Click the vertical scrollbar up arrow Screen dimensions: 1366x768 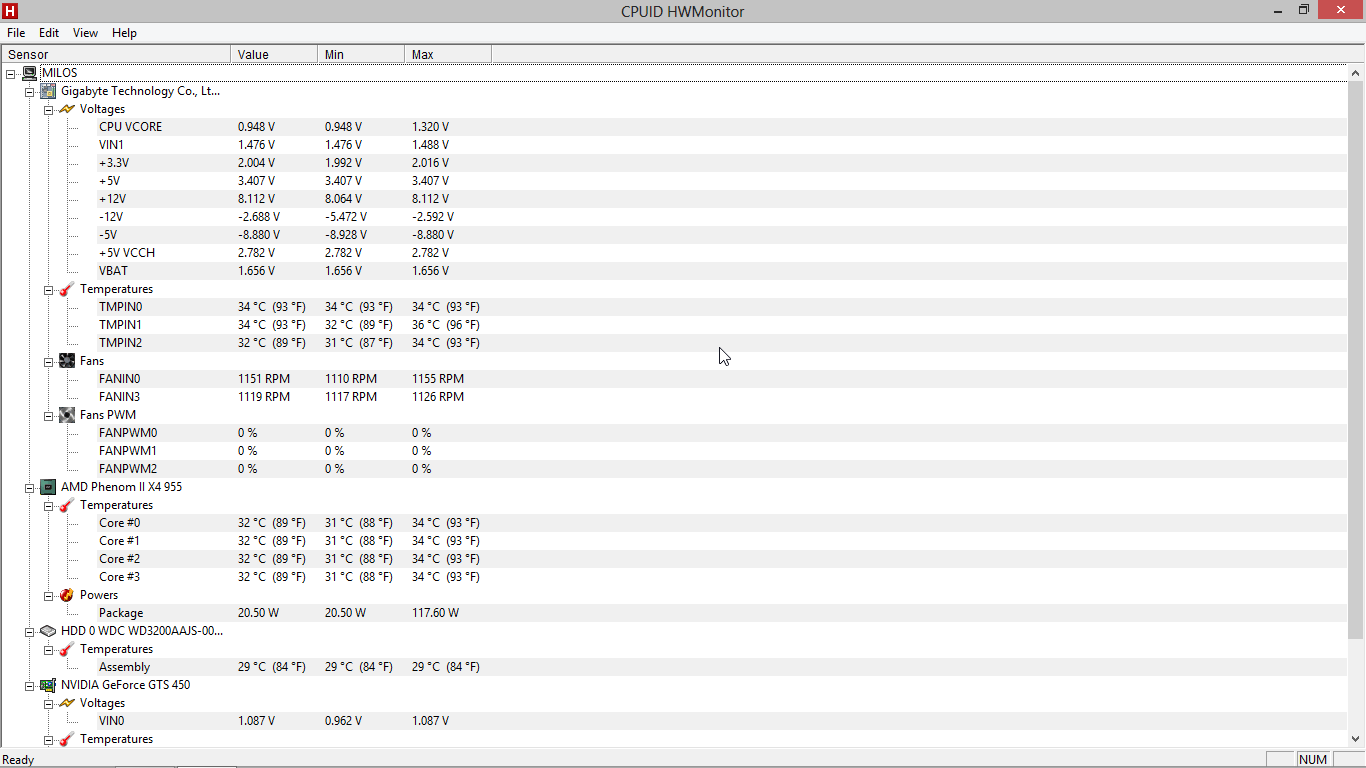coord(1356,73)
